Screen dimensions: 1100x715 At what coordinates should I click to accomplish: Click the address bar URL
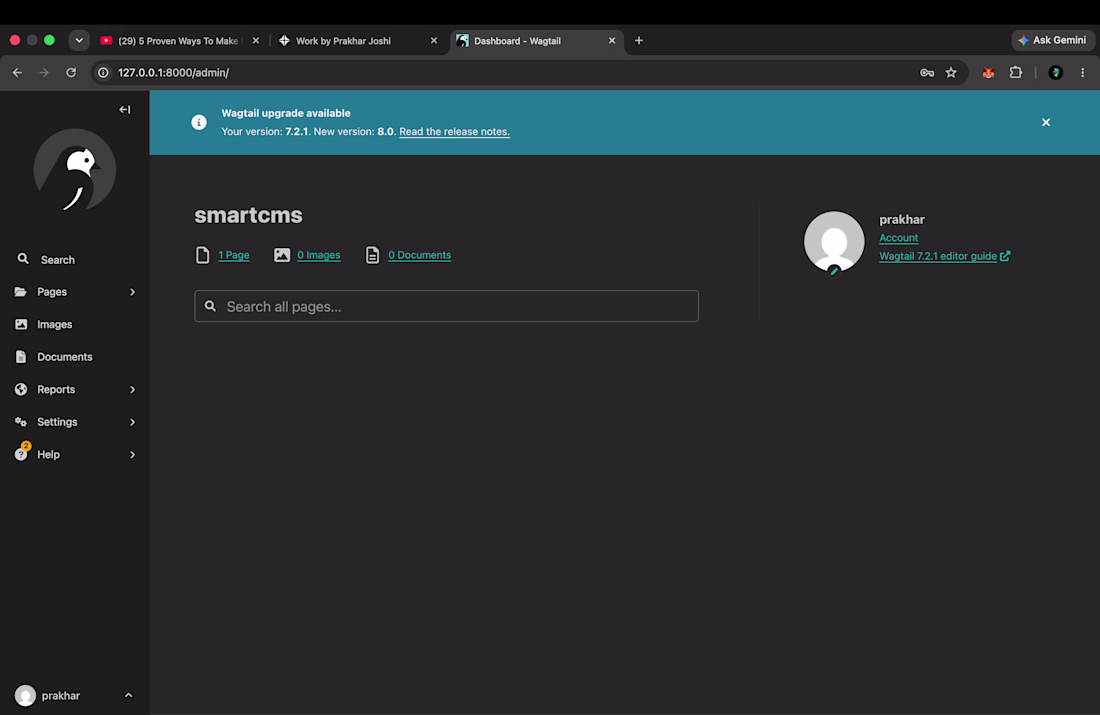(x=173, y=72)
